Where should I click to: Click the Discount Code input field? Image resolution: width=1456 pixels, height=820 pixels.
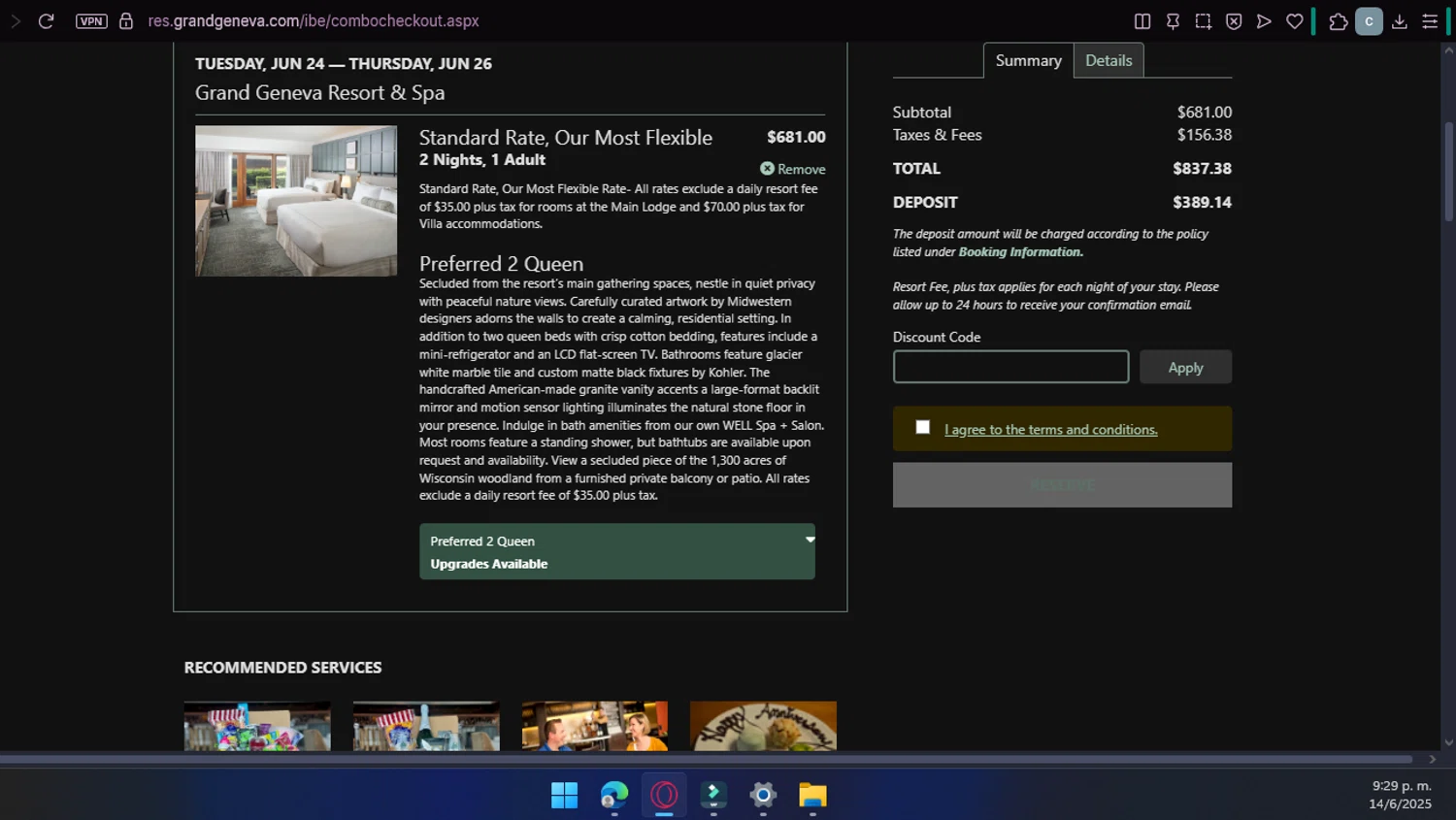1010,367
